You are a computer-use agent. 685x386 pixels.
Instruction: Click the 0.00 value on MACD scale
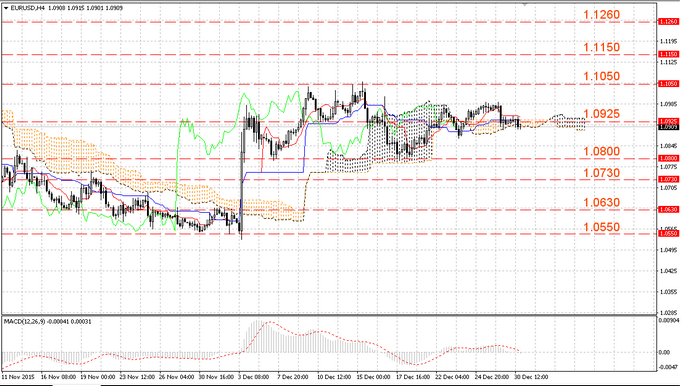(x=664, y=352)
